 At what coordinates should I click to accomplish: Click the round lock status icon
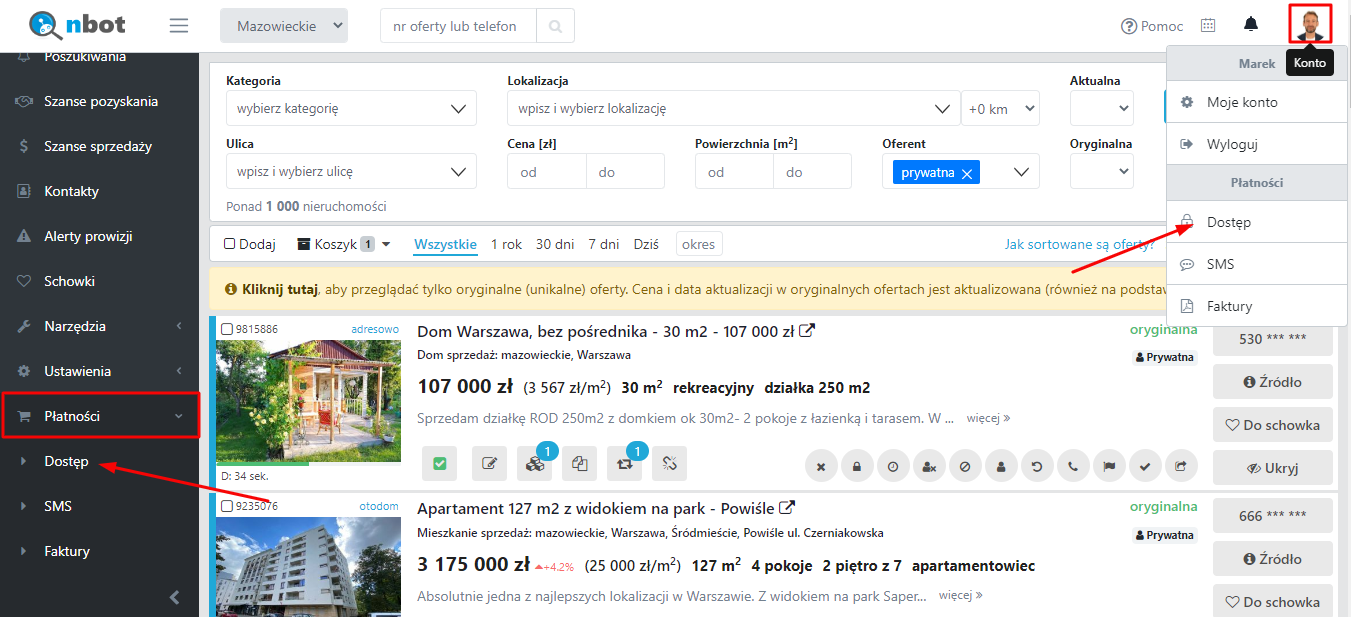[857, 466]
